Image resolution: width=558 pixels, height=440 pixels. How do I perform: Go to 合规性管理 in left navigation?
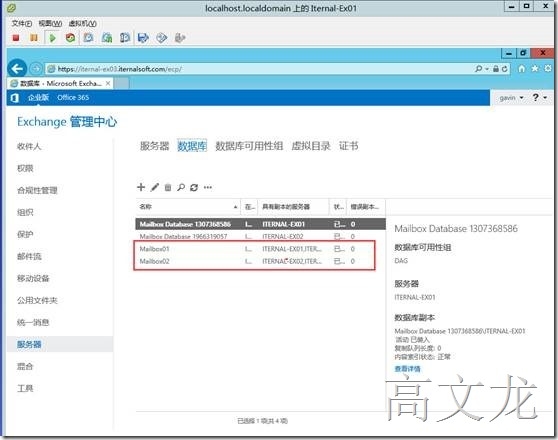(37, 190)
